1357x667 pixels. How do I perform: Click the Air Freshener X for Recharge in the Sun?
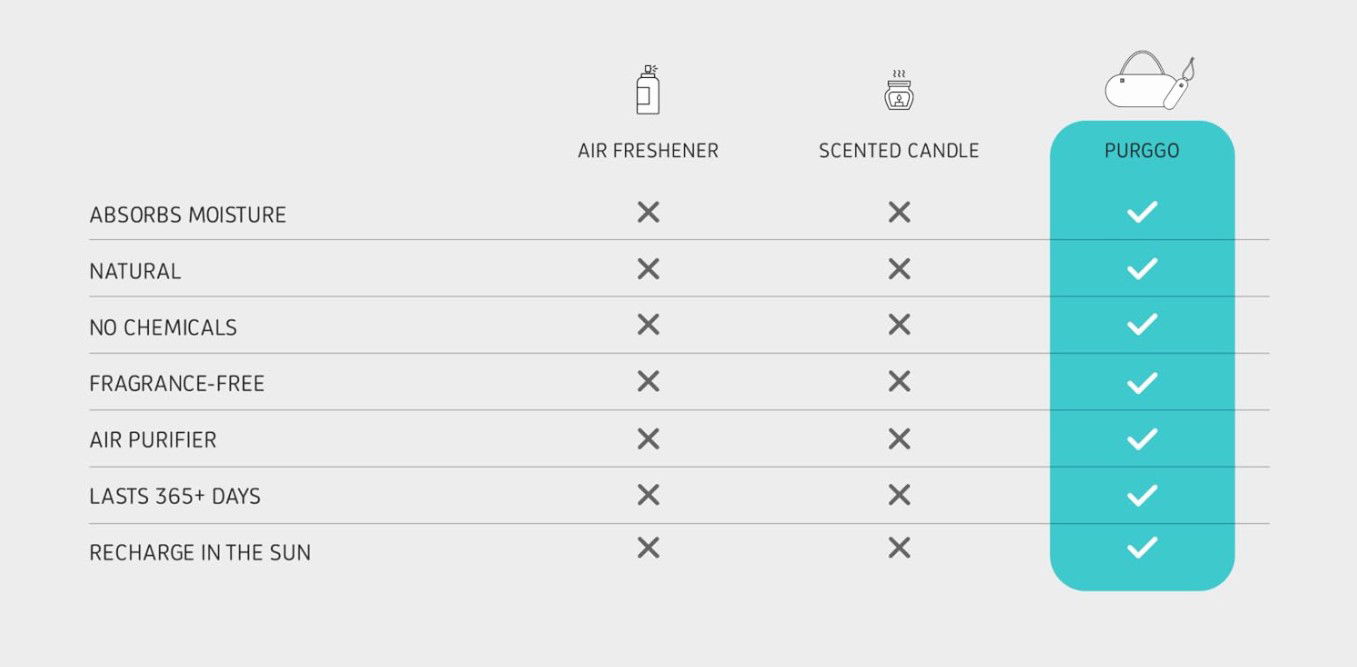(648, 547)
